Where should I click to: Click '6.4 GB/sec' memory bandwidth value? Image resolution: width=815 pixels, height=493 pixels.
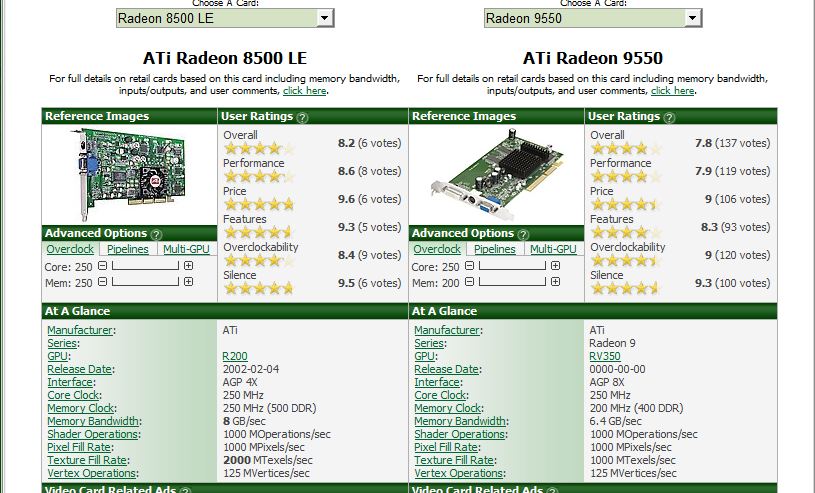coord(615,421)
